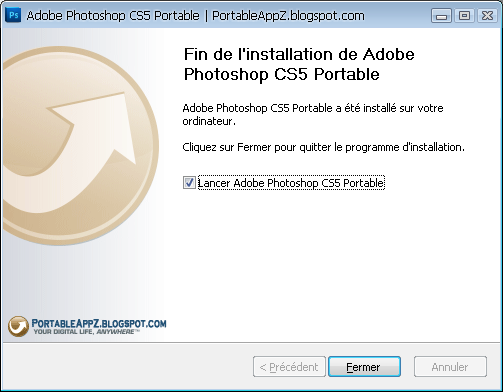Click the "Your digital life, anywhere" tagline
Image resolution: width=503 pixels, height=392 pixels.
pos(86,332)
